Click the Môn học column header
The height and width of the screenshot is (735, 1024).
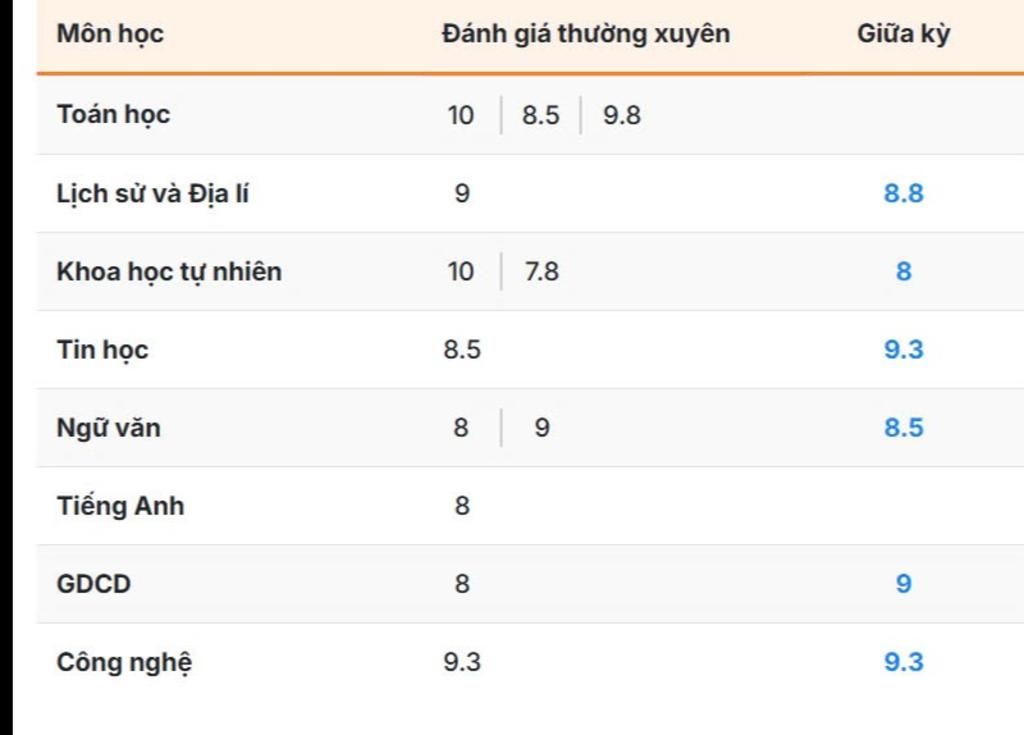pos(110,34)
